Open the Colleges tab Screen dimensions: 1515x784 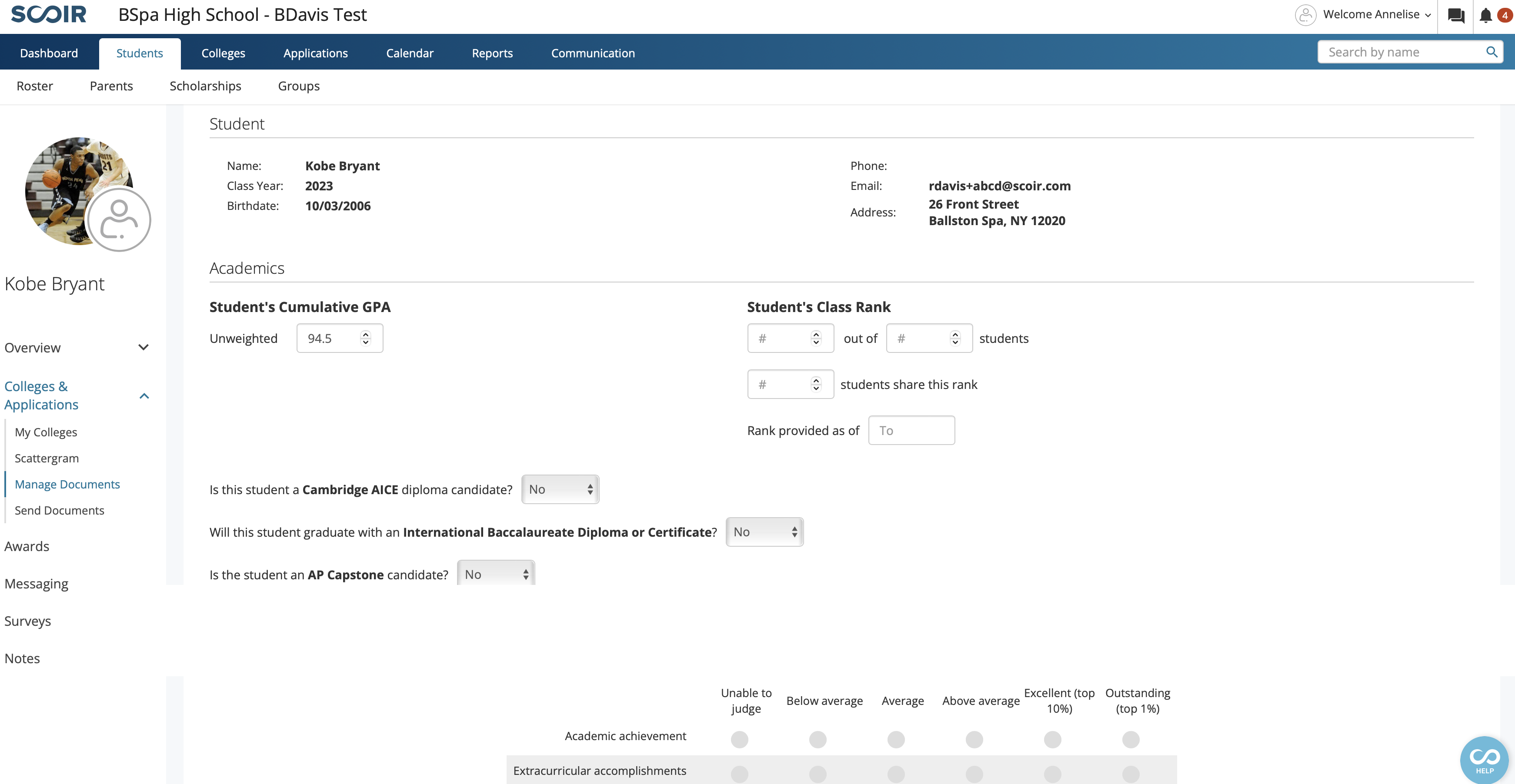(223, 53)
